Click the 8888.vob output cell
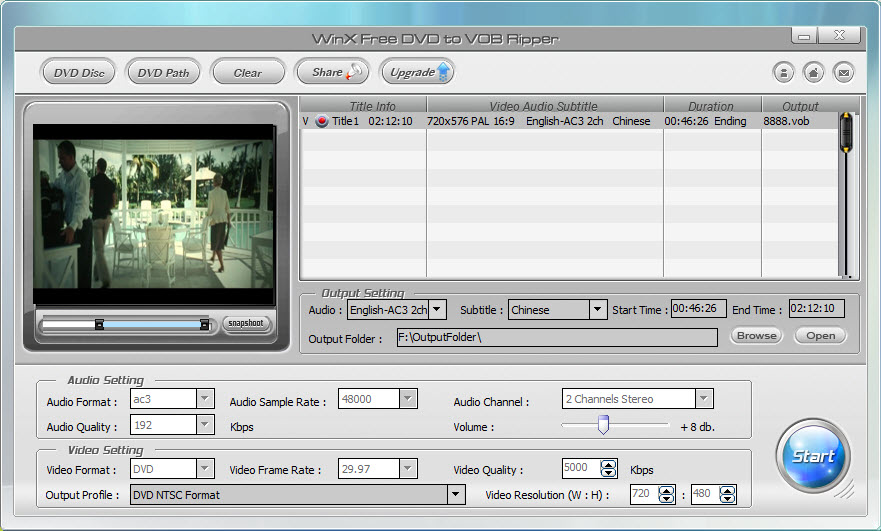The image size is (881, 531). [x=785, y=121]
